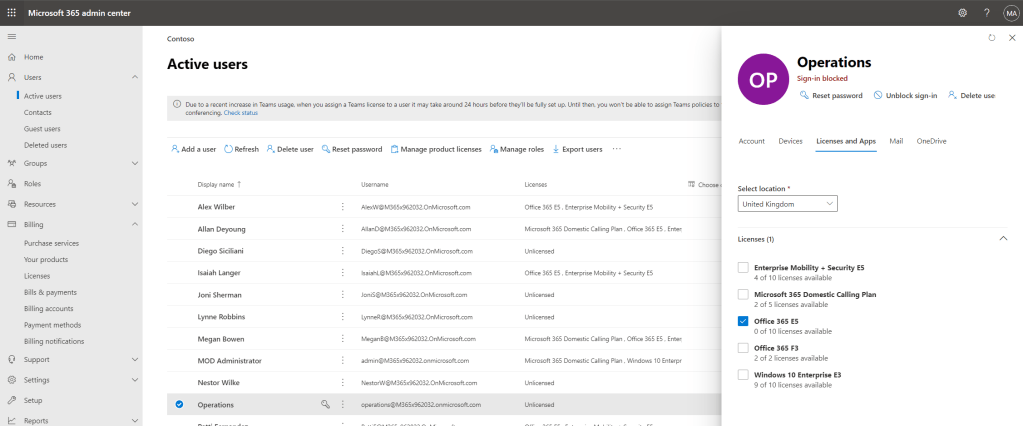Collapse the Billing navigation group
The width and height of the screenshot is (1023, 426).
(135, 225)
